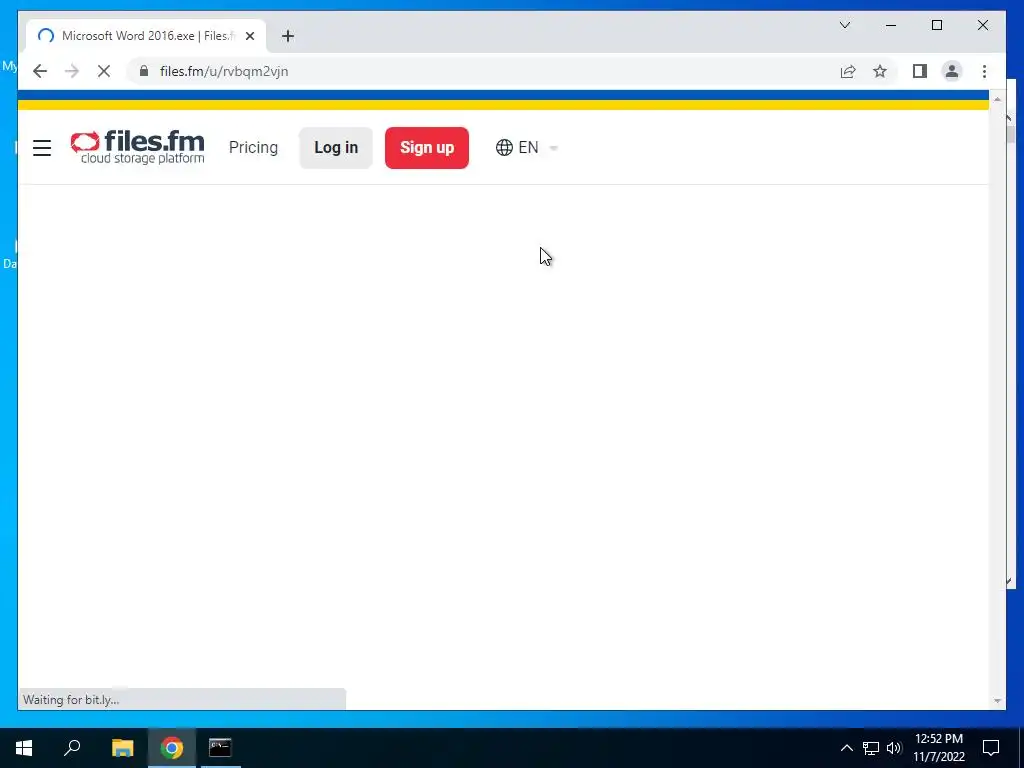Image resolution: width=1024 pixels, height=768 pixels.
Task: Open a new browser tab
Action: (287, 36)
